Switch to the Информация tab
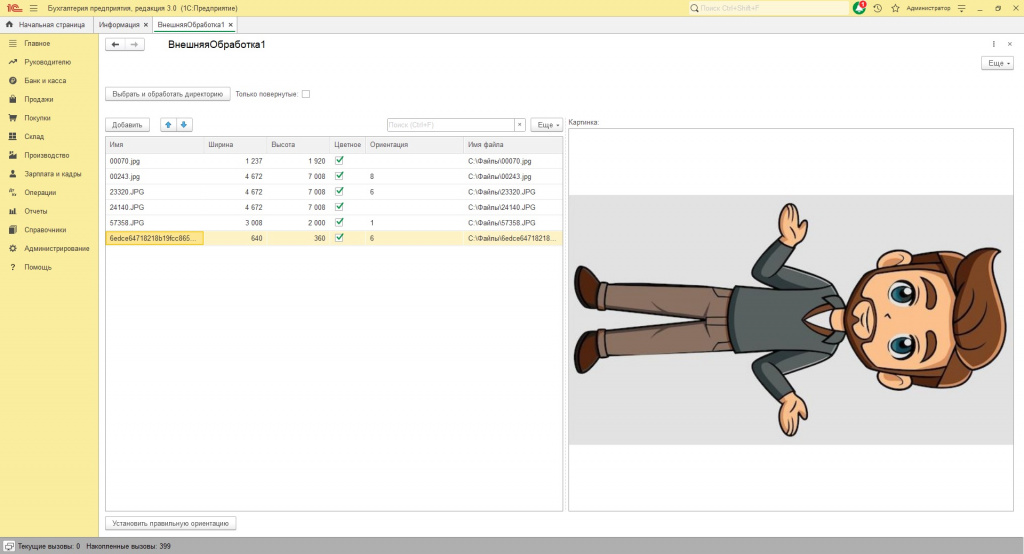The image size is (1024, 554). coord(119,24)
